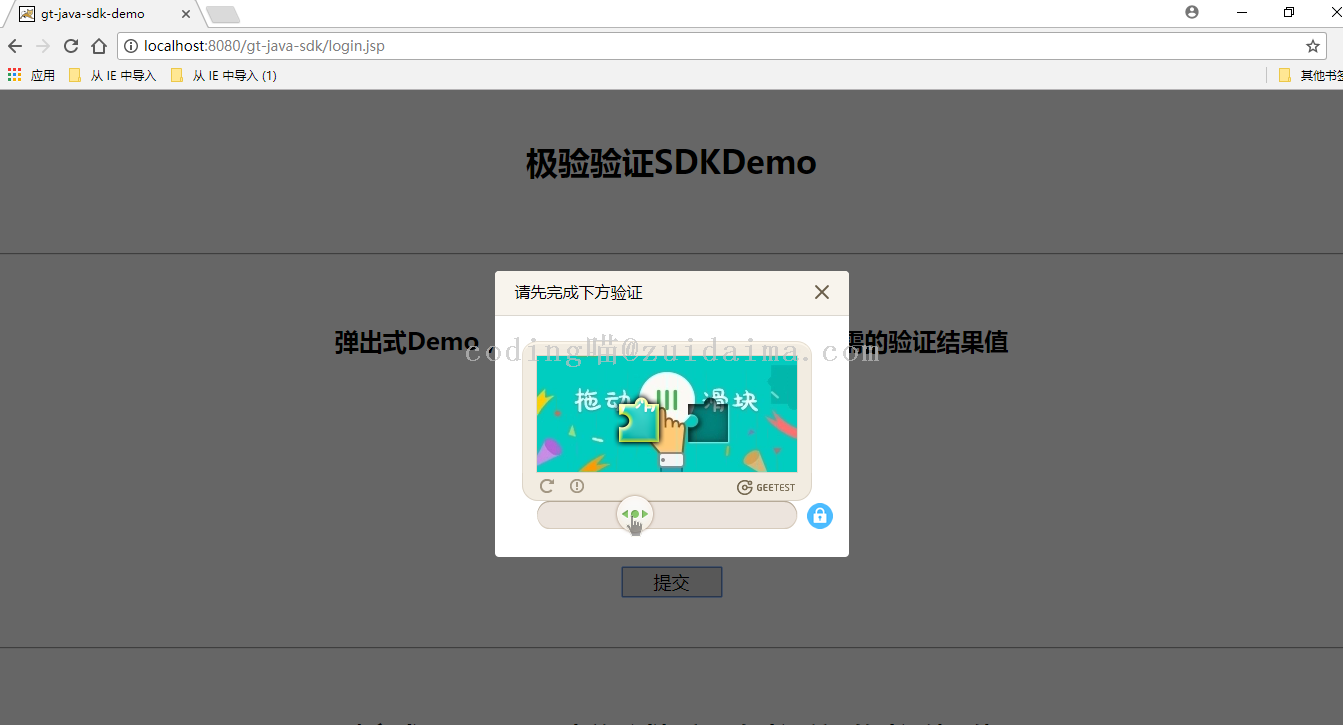Minimize the browser window
Screen dimensions: 1343x725
[1242, 12]
